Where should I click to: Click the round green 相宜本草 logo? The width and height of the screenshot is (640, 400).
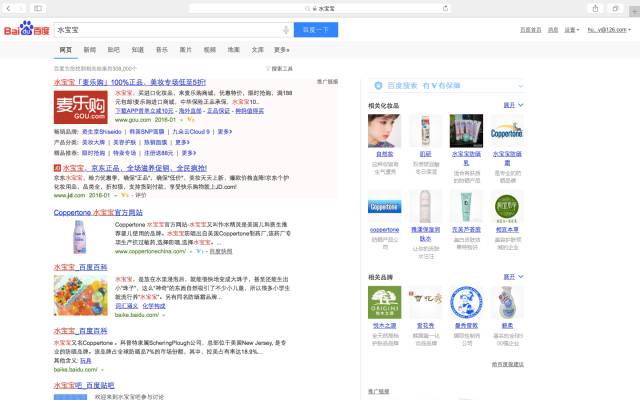point(507,207)
